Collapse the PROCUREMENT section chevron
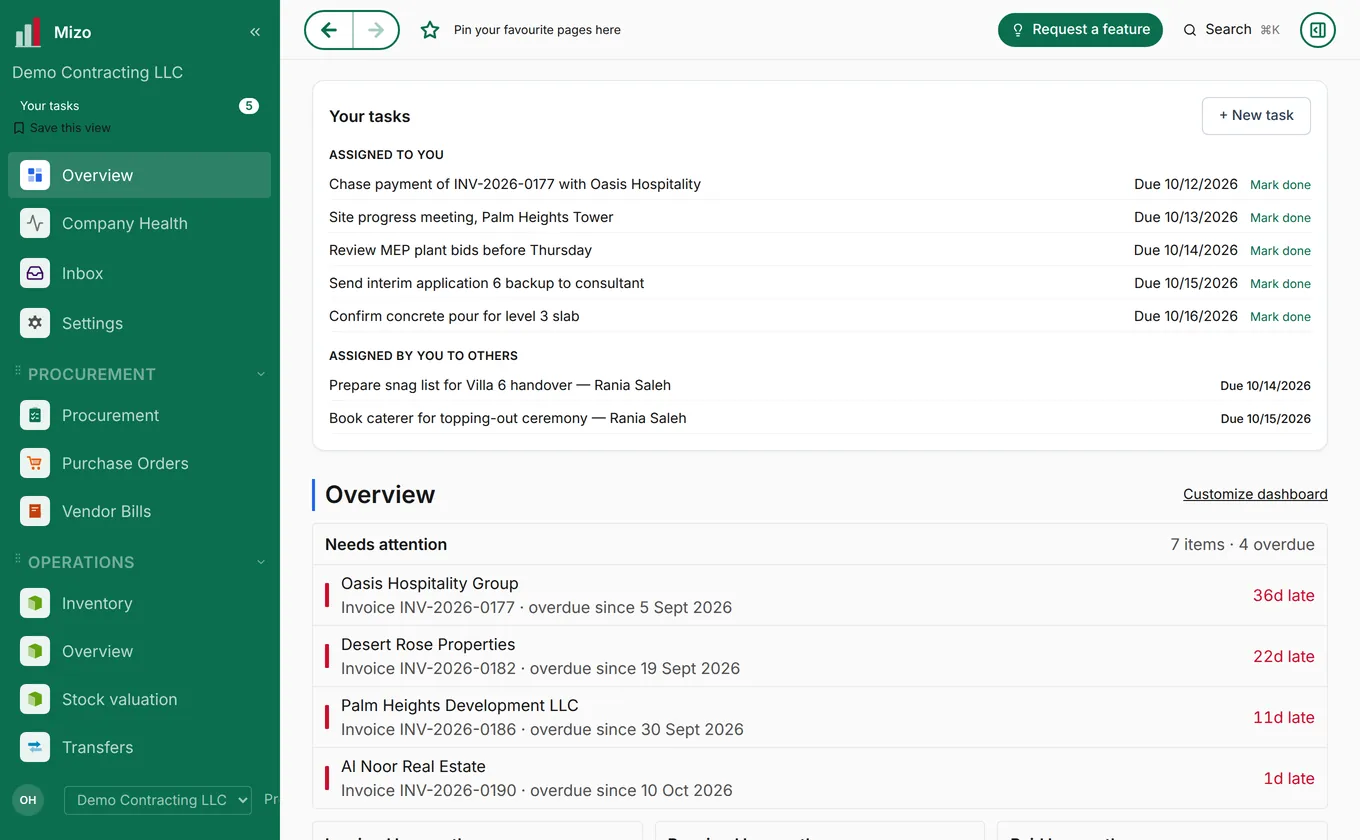Viewport: 1360px width, 840px height. [261, 374]
